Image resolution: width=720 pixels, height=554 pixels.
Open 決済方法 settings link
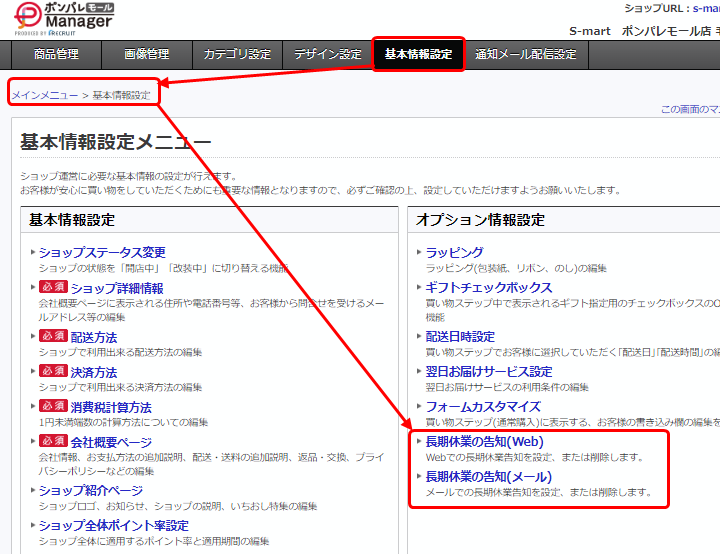(93, 372)
